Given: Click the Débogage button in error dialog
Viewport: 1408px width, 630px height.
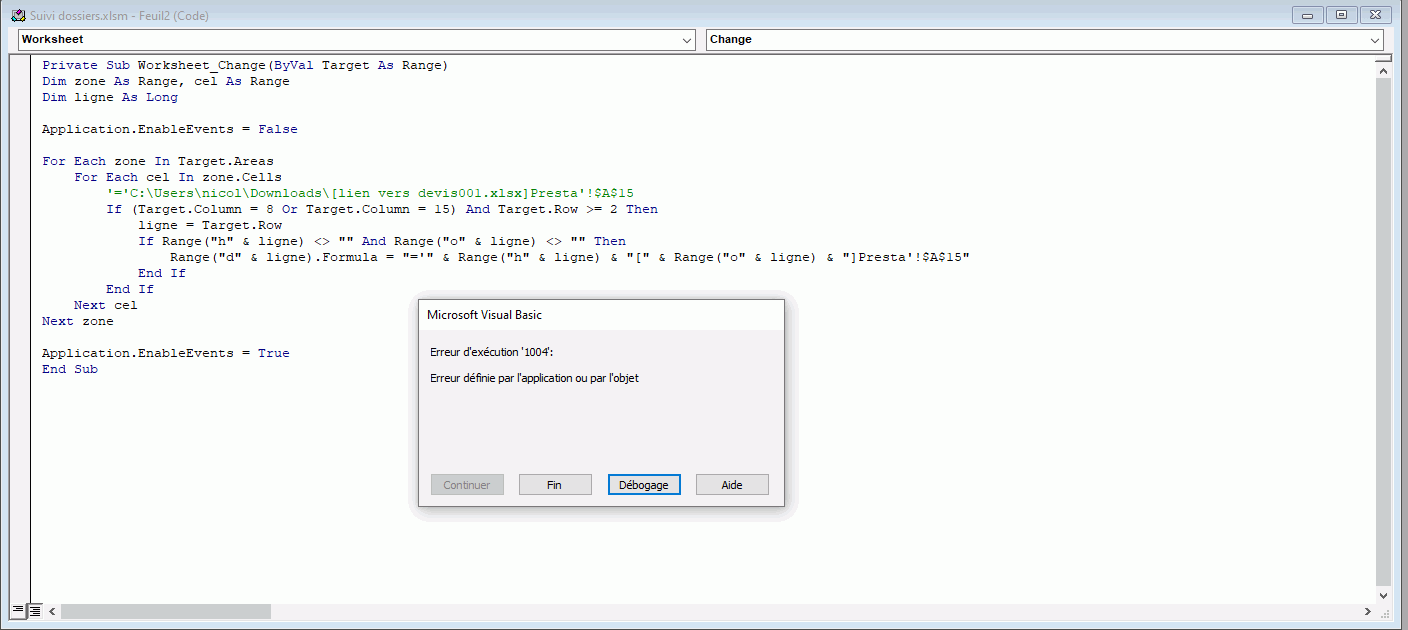Looking at the screenshot, I should pos(644,485).
